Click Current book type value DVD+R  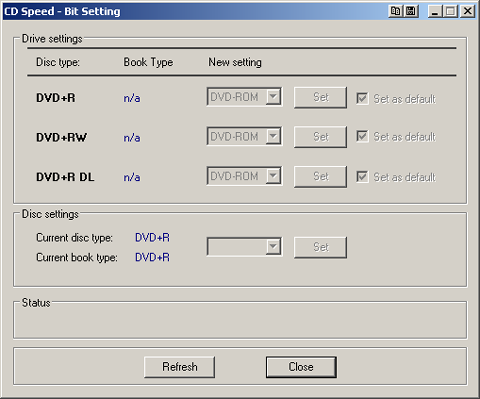[x=152, y=257]
